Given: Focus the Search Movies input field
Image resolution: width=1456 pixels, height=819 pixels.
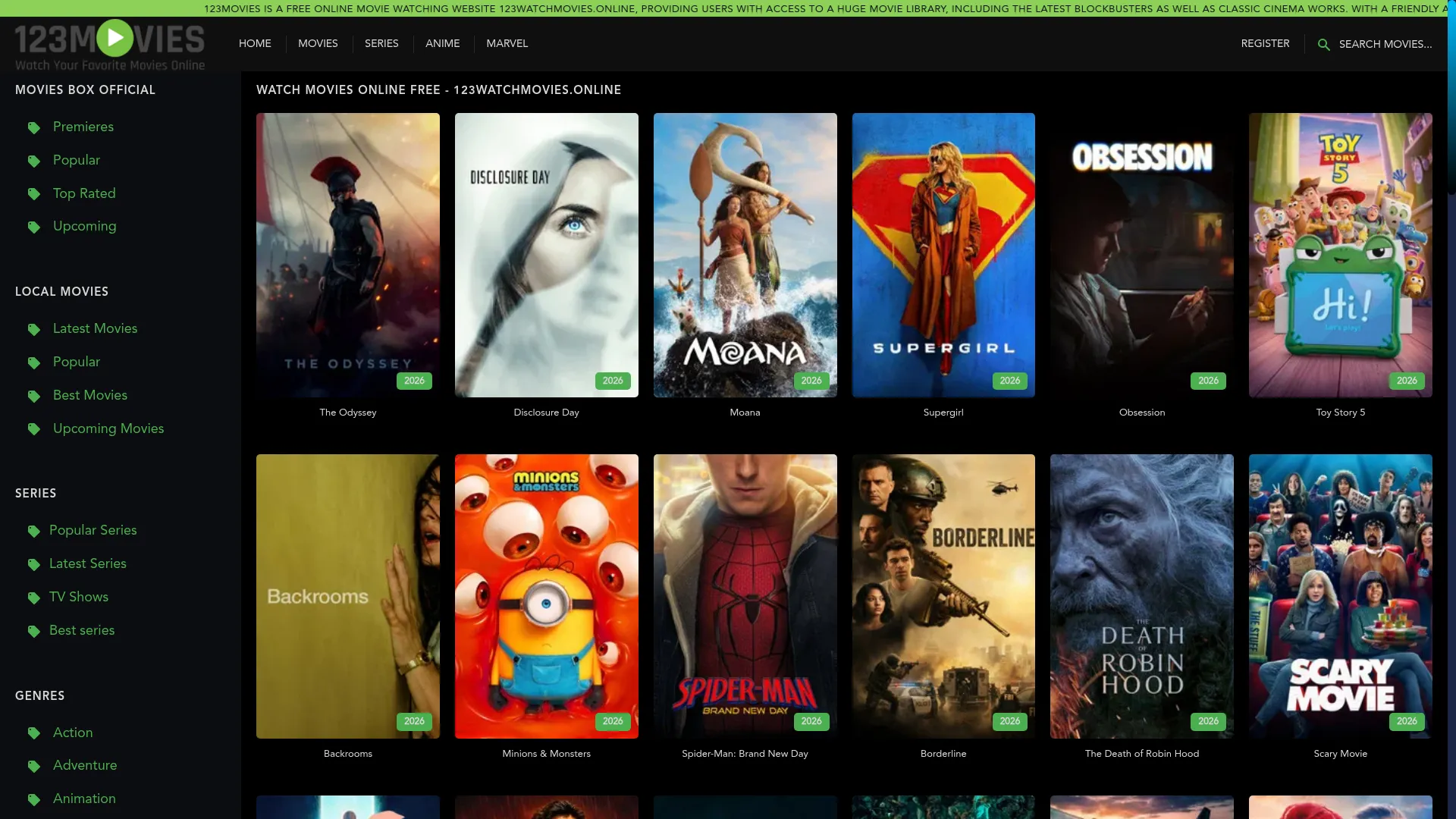Looking at the screenshot, I should point(1385,44).
